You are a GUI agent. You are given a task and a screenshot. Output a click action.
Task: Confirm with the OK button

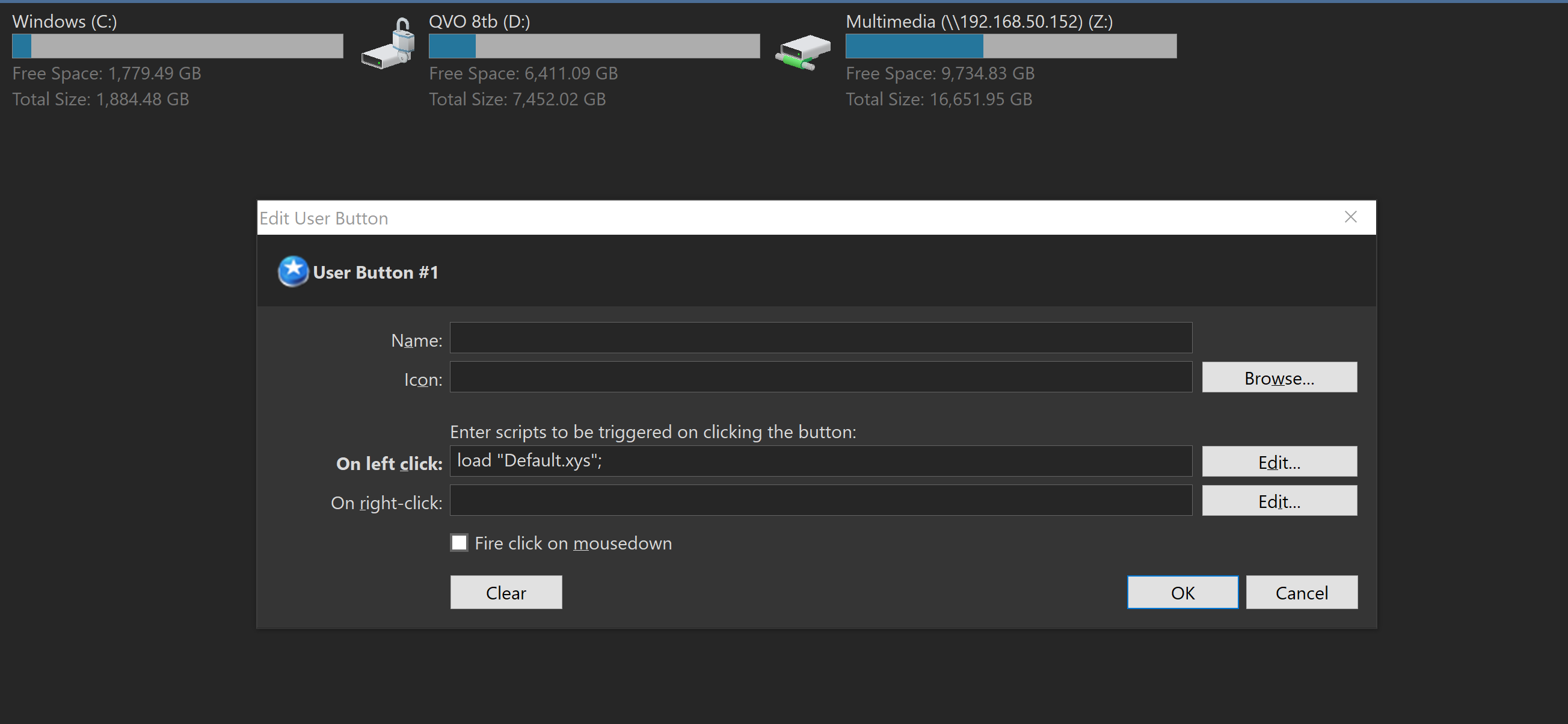[x=1182, y=592]
